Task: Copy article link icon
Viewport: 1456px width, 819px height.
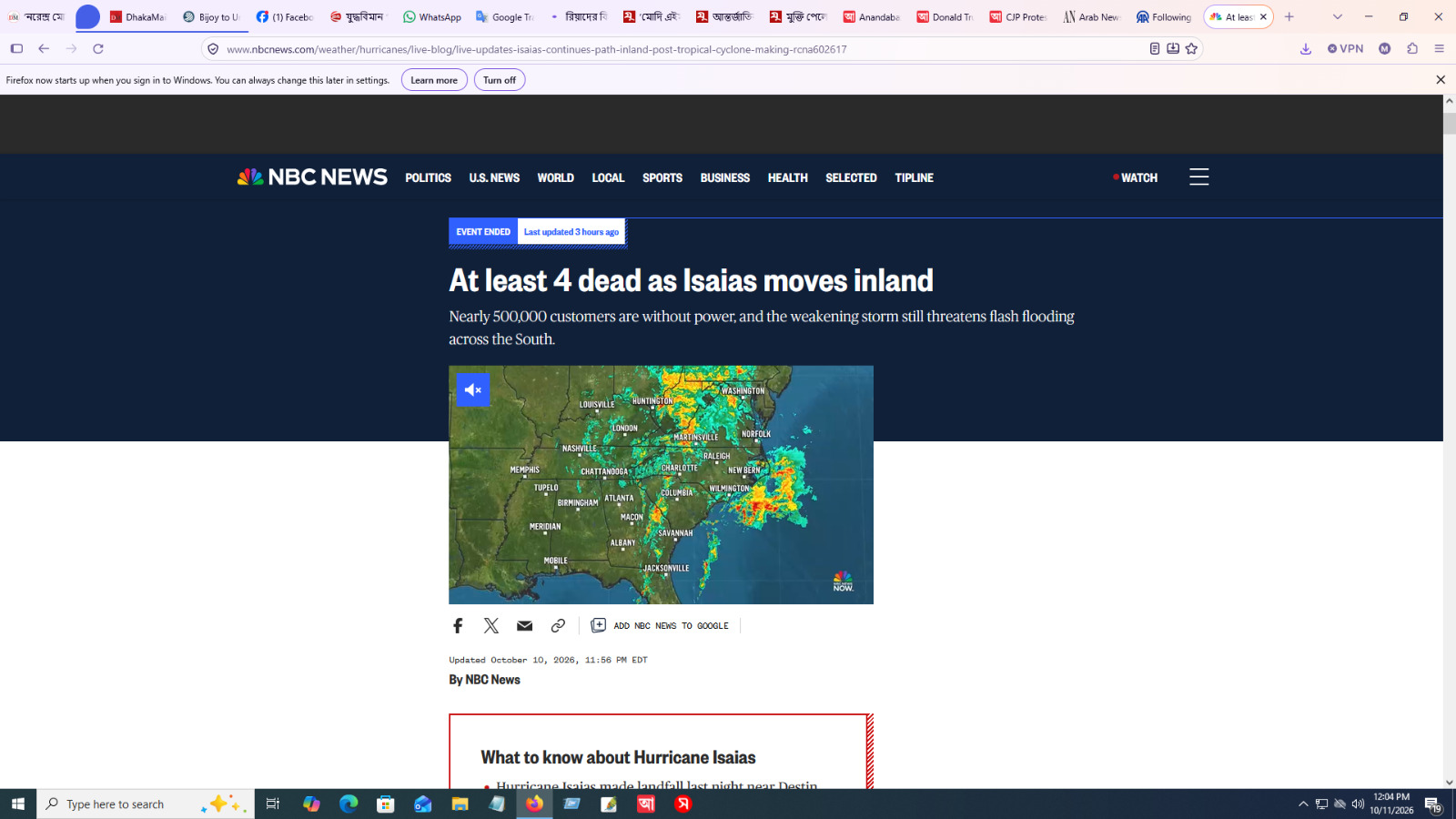Action: coord(558,625)
